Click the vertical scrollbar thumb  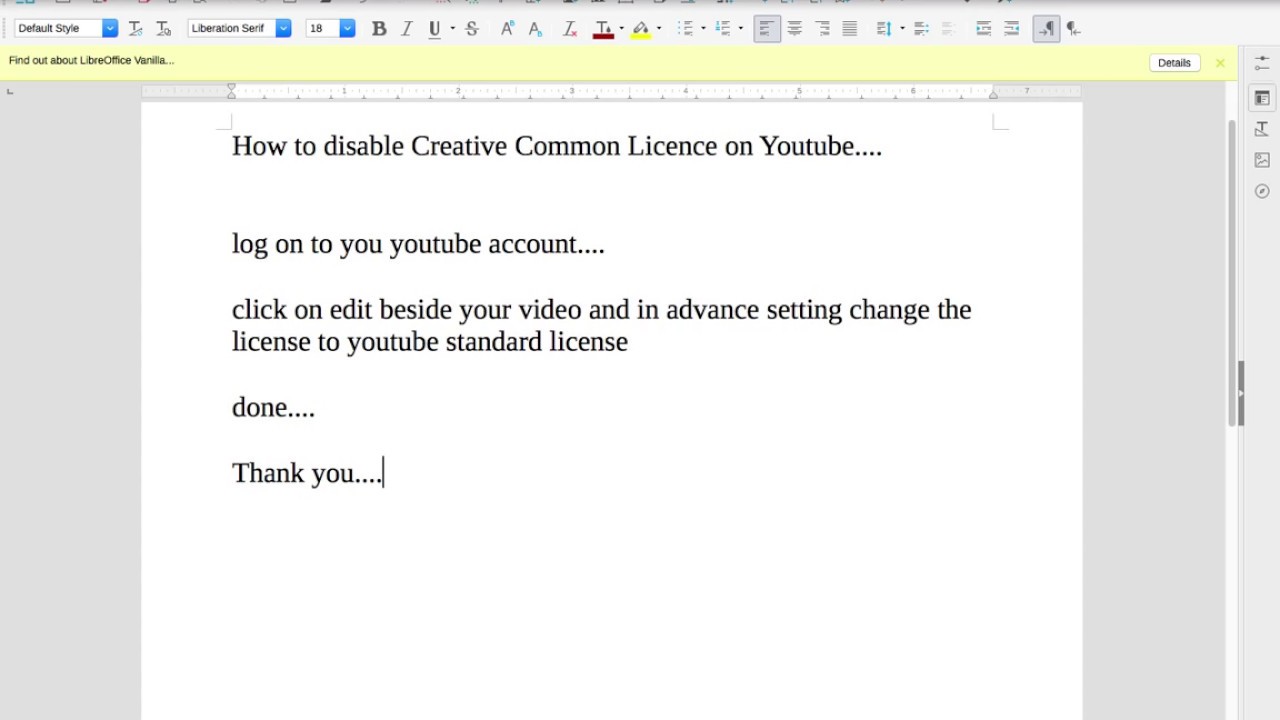[x=1233, y=272]
